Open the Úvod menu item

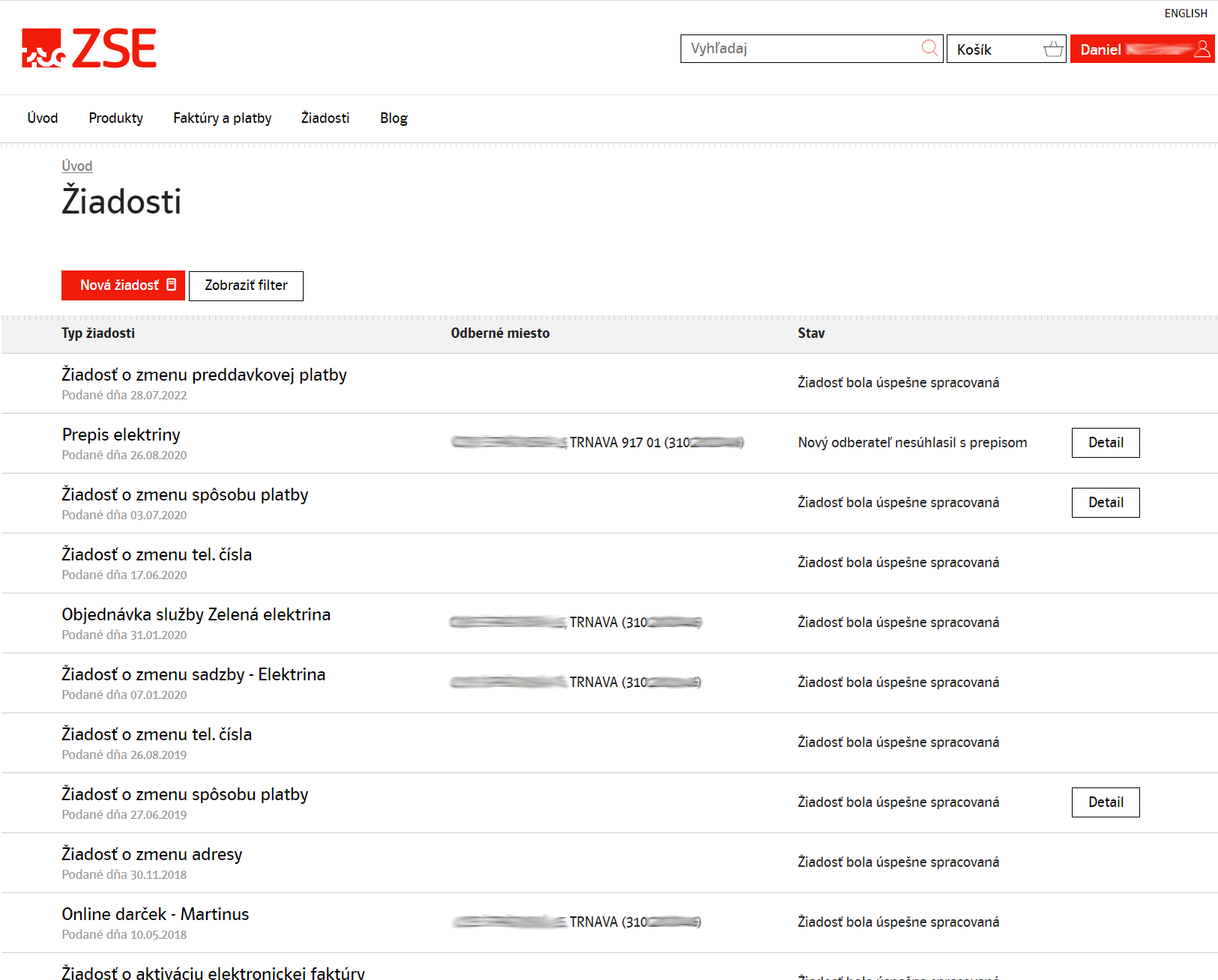tap(43, 118)
